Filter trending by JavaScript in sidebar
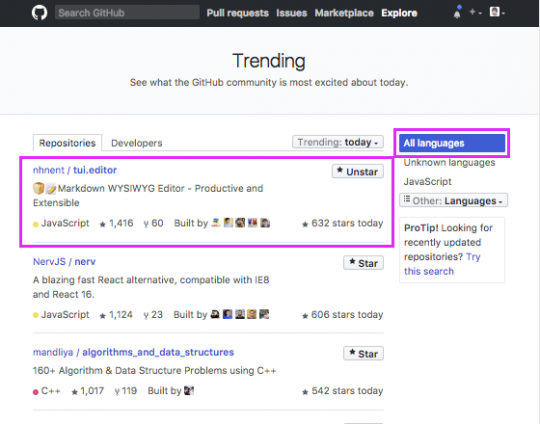The image size is (540, 424). coord(427,182)
